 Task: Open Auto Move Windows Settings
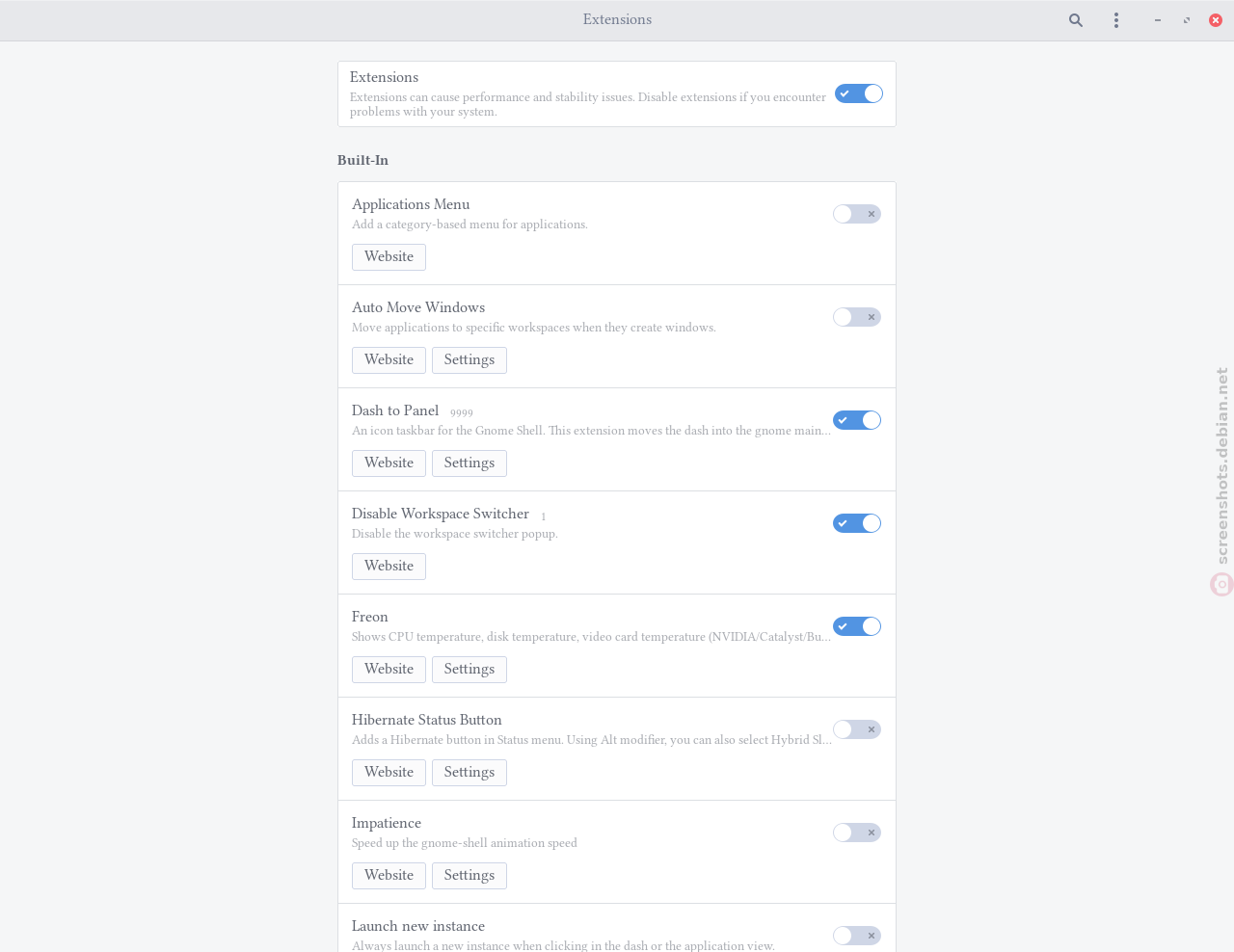(x=469, y=360)
